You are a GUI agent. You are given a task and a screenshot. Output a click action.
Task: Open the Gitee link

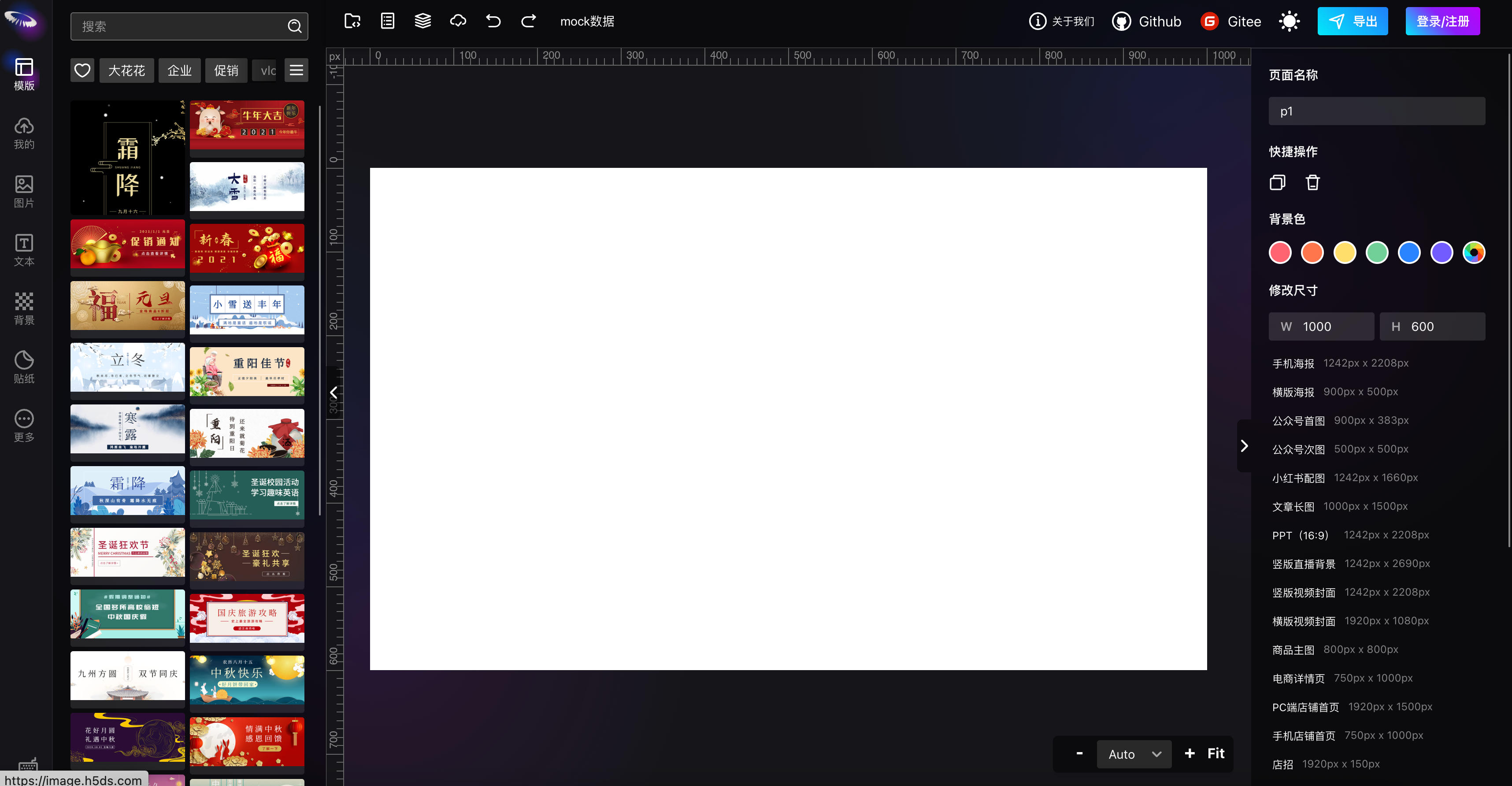pos(1231,22)
